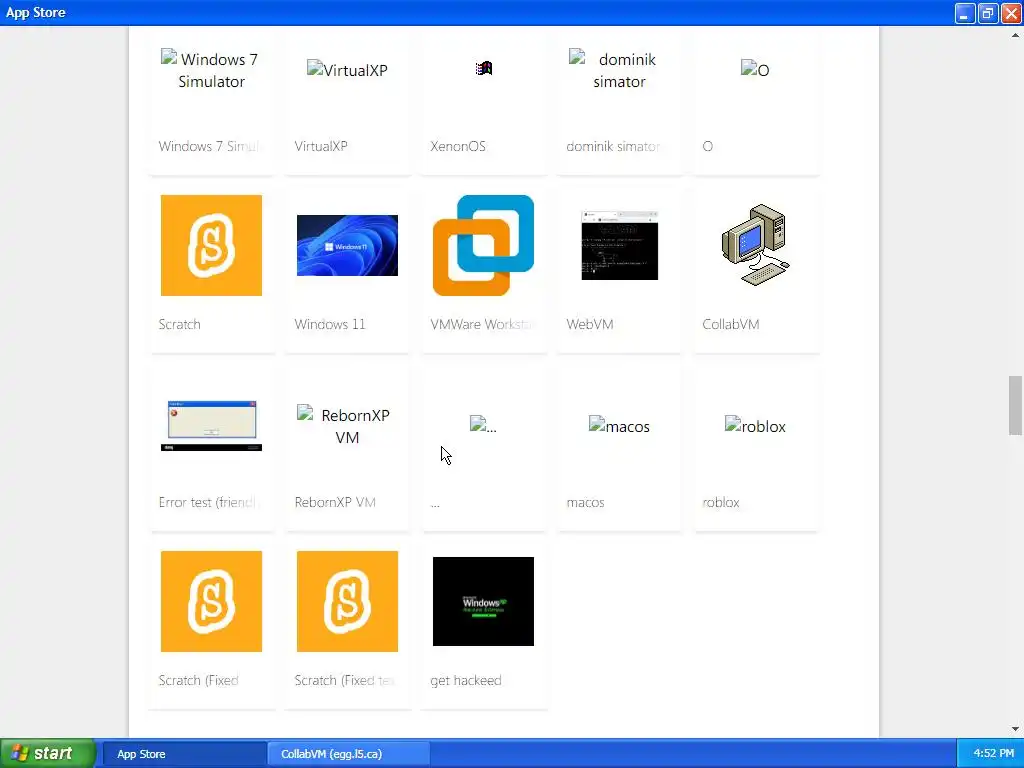This screenshot has height=768, width=1024.
Task: Click the scrollbar thumb on the right edge
Action: pyautogui.click(x=1016, y=405)
